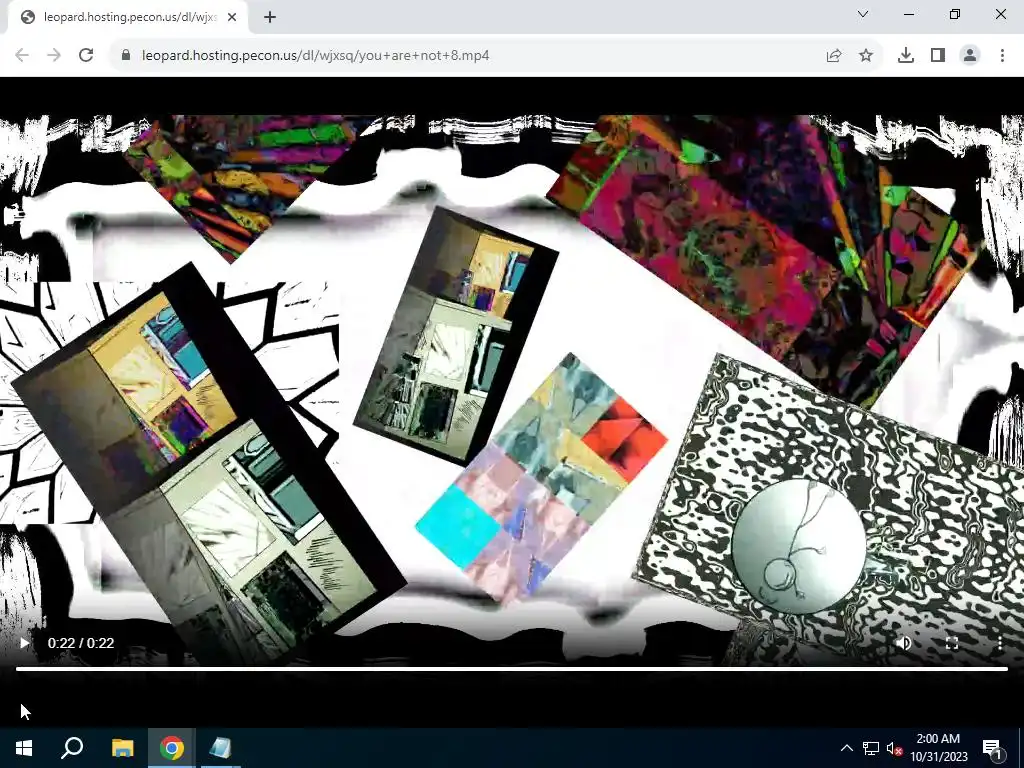Open the Chrome downloads panel
1024x768 pixels.
[906, 56]
